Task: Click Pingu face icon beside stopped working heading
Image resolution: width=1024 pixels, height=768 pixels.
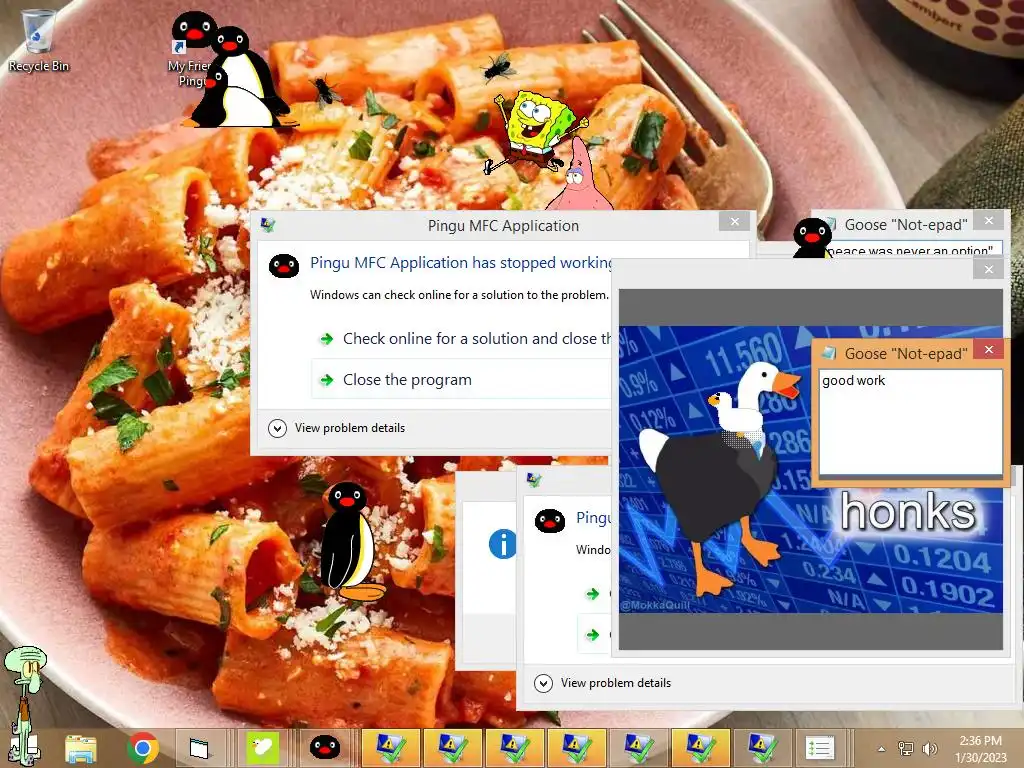Action: pos(284,266)
